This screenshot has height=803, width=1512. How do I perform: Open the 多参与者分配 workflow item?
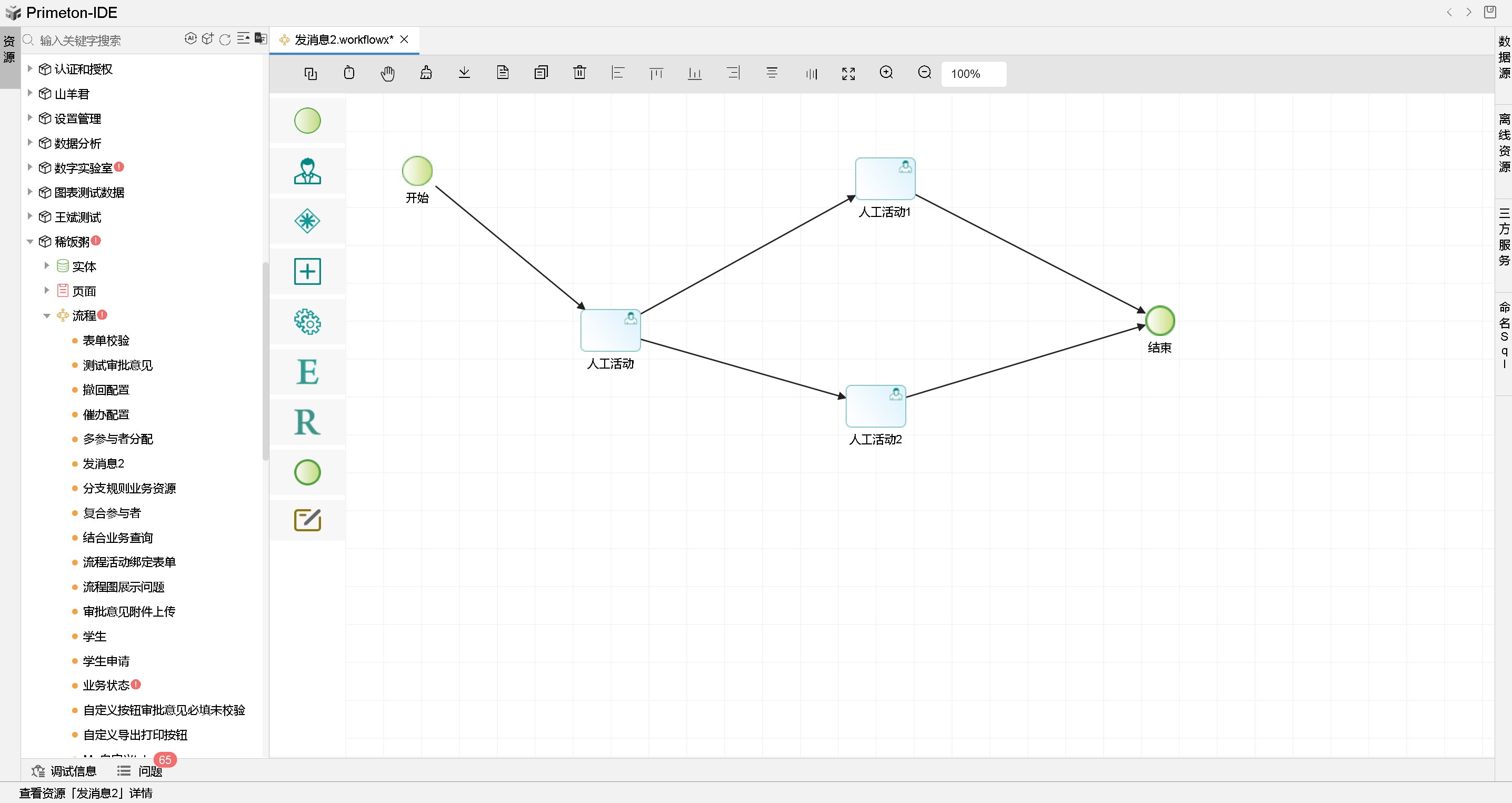click(x=118, y=439)
